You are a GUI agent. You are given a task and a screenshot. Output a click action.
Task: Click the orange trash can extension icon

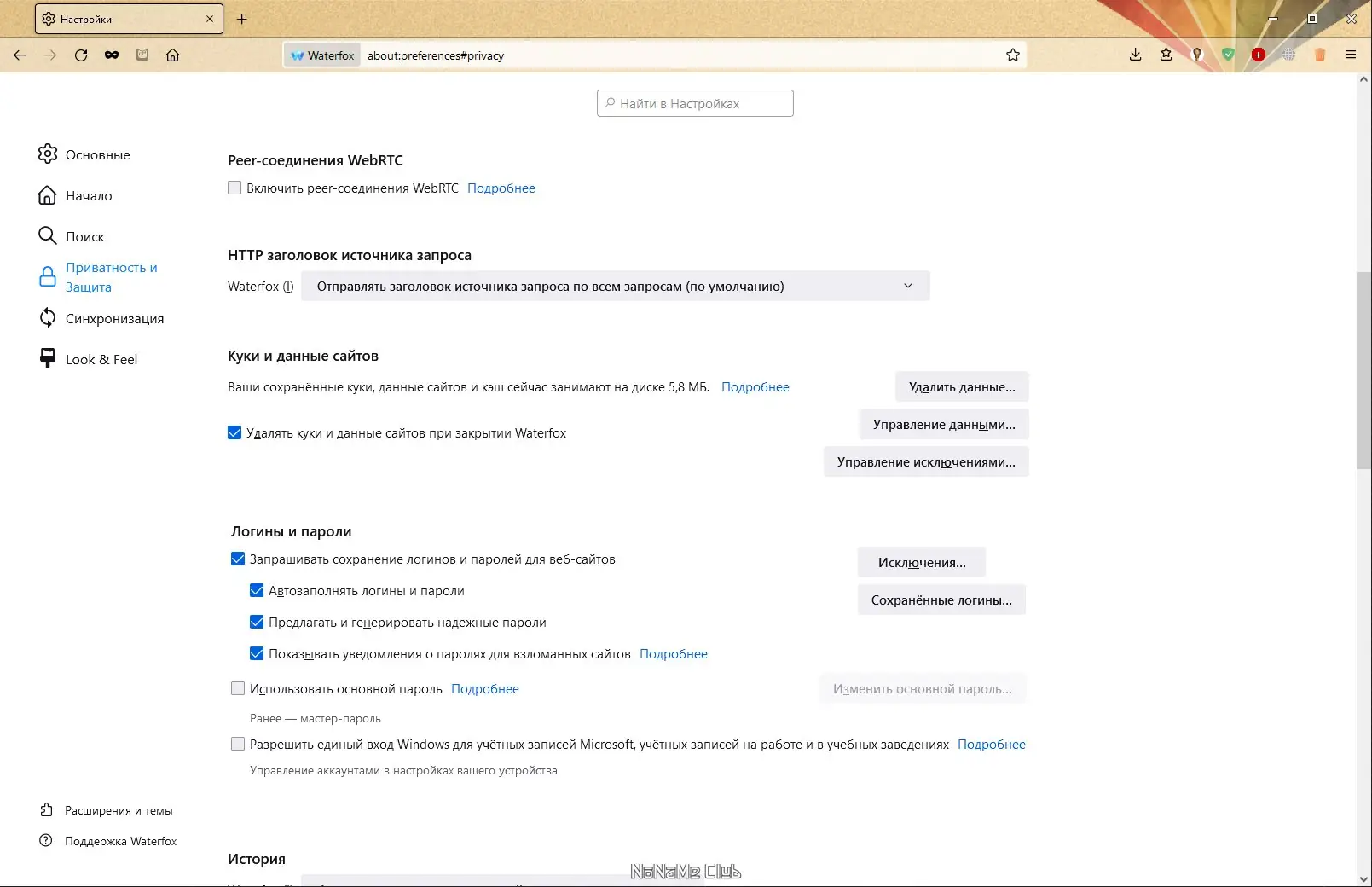click(x=1320, y=55)
